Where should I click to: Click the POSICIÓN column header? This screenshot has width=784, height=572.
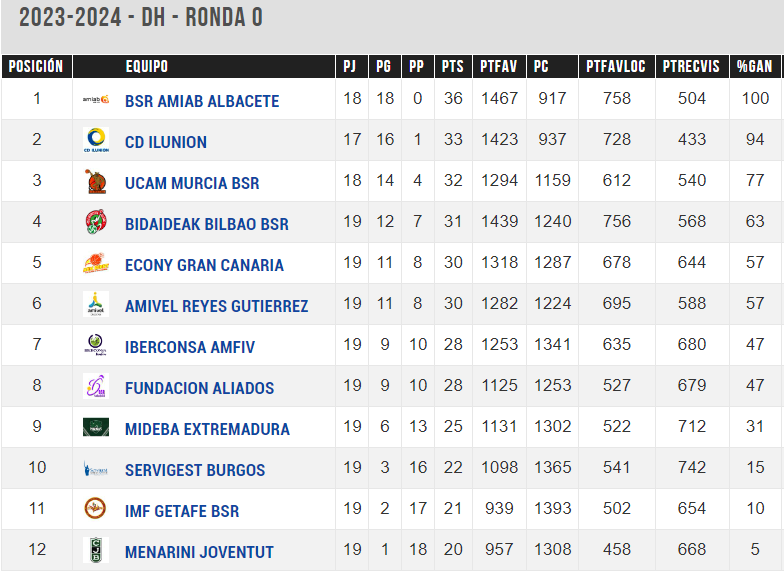click(x=36, y=66)
